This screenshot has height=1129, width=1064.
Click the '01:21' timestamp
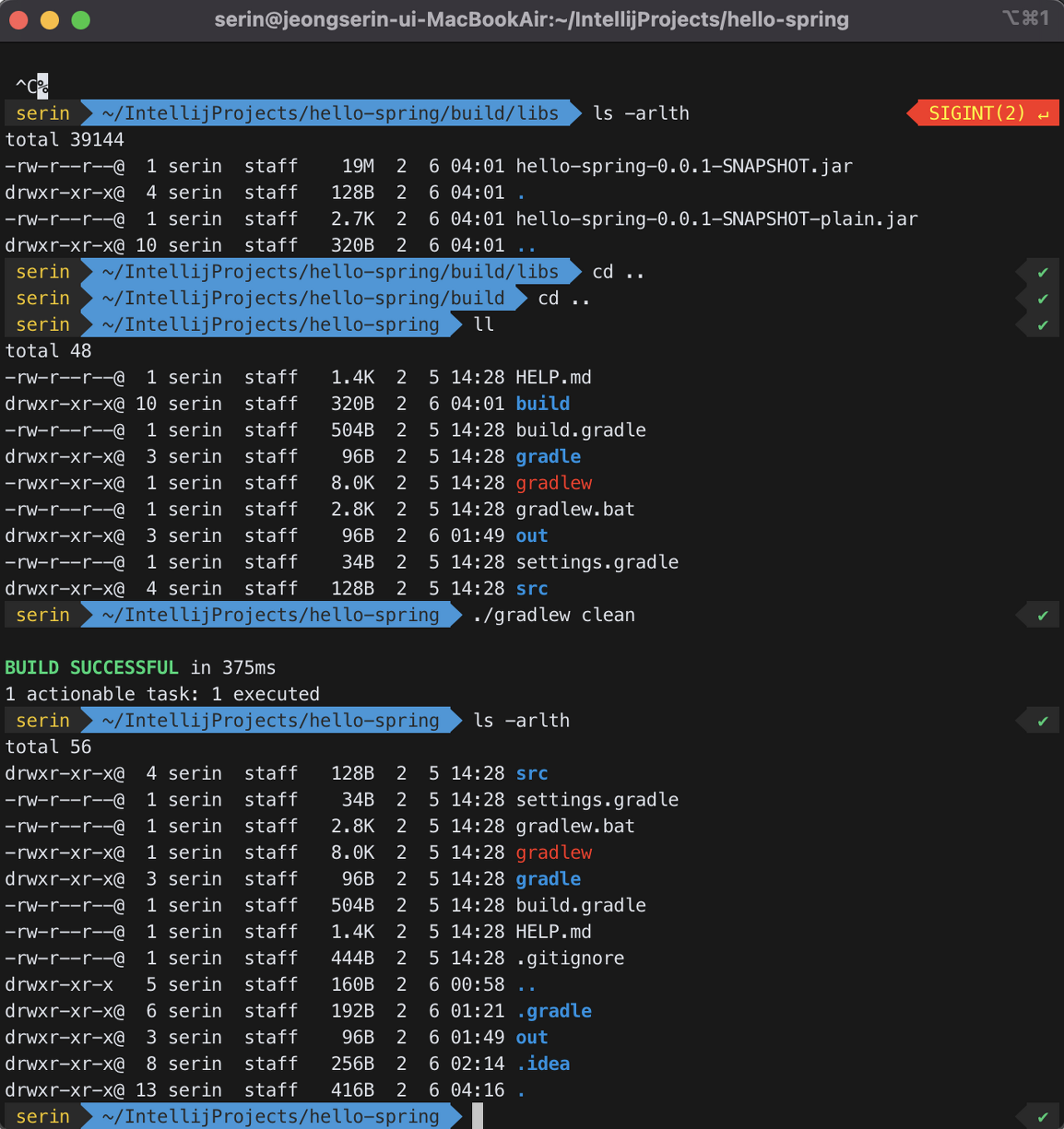tap(478, 1011)
